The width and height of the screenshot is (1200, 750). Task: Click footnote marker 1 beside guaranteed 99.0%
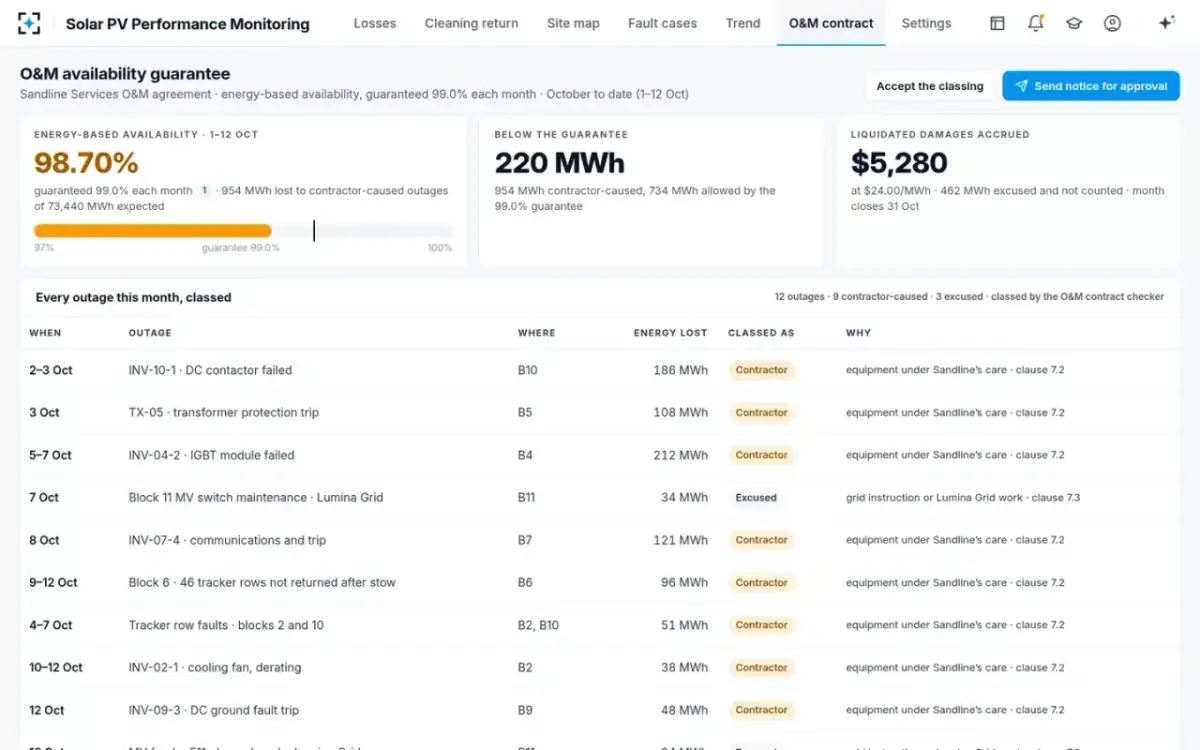204,190
